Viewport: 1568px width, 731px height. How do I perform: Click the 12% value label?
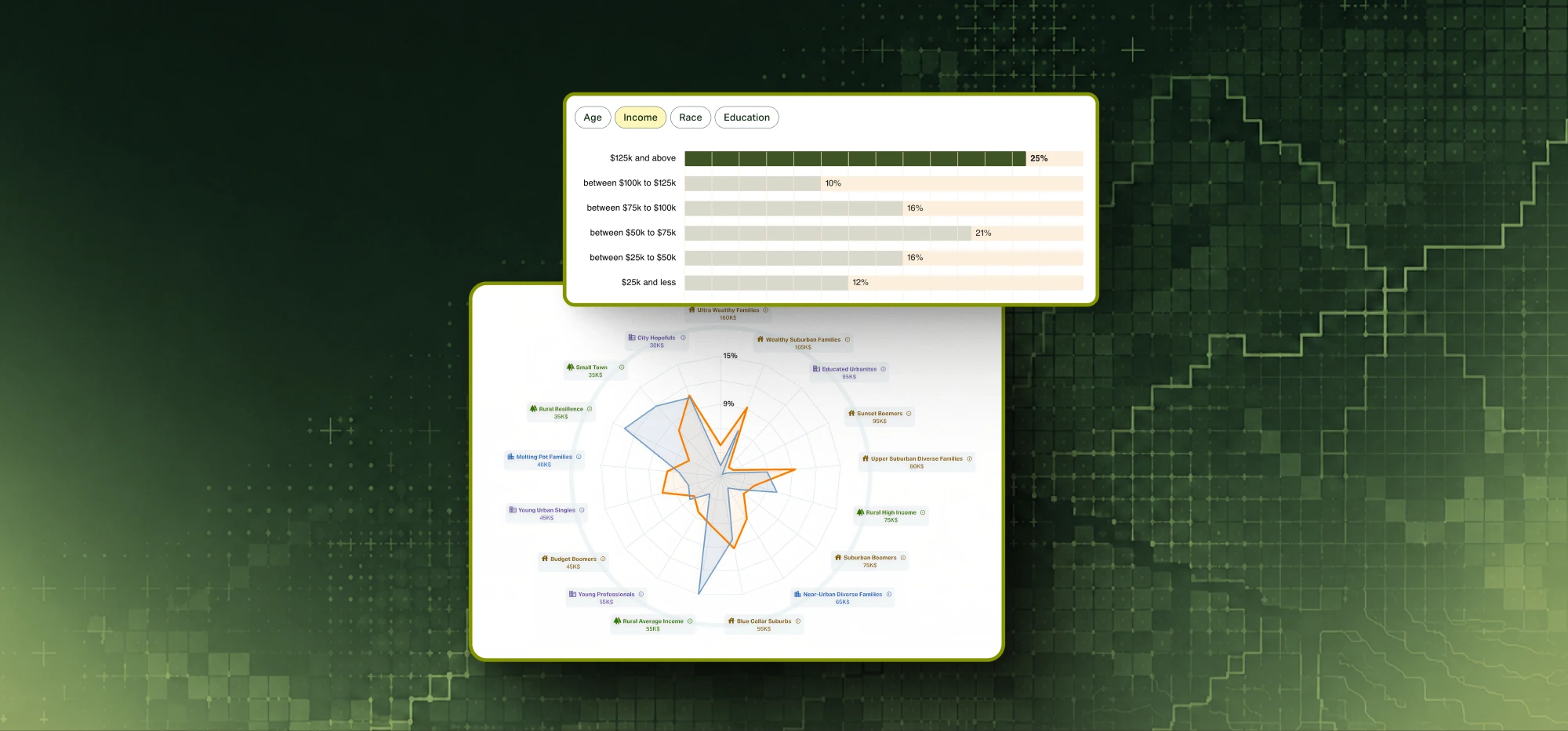click(x=860, y=283)
